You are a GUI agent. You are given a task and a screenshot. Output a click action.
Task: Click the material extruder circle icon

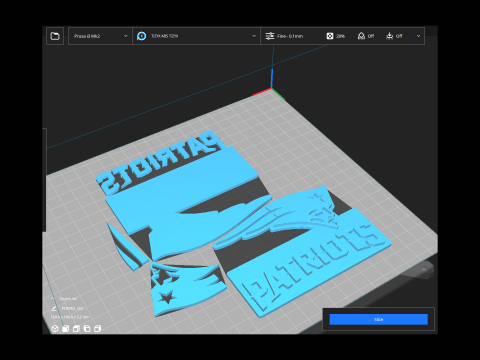point(142,36)
